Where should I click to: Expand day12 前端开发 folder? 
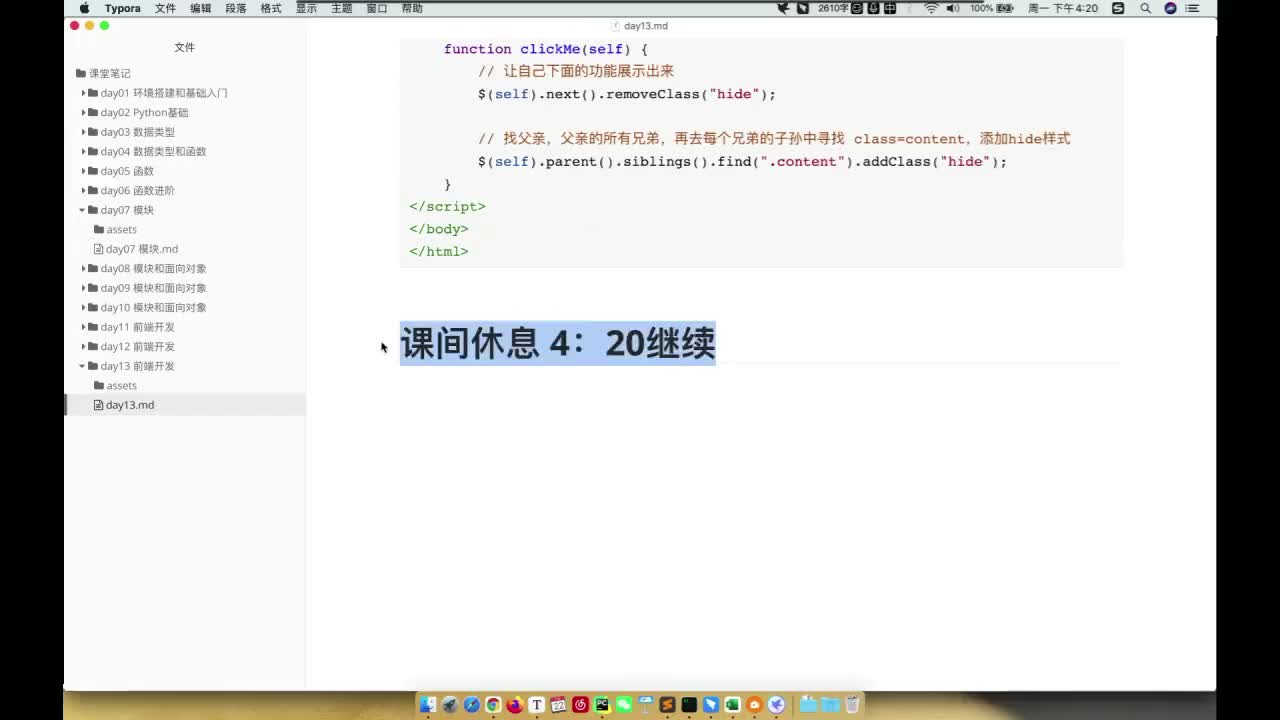pyautogui.click(x=84, y=347)
